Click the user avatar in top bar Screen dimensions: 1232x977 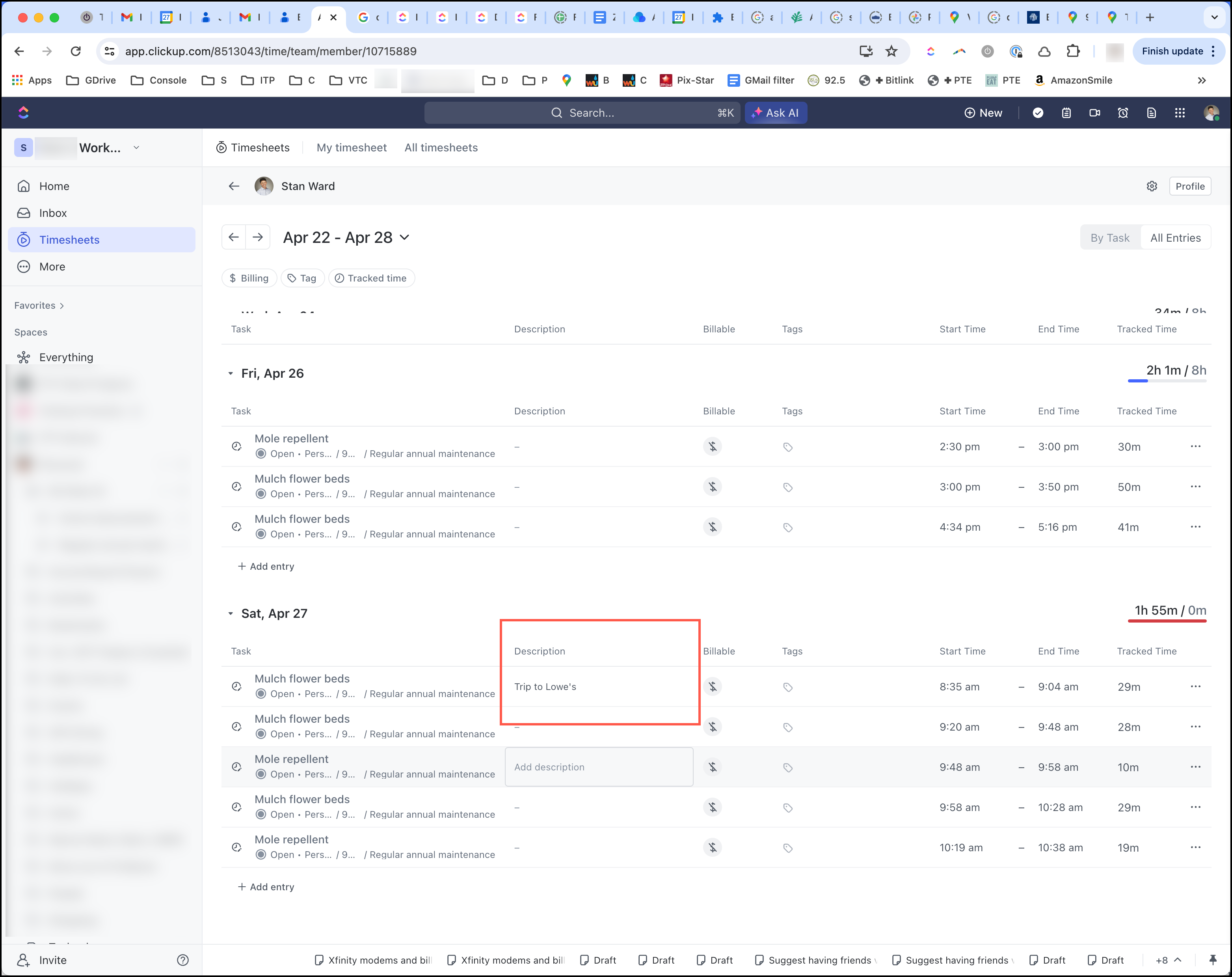click(1211, 113)
